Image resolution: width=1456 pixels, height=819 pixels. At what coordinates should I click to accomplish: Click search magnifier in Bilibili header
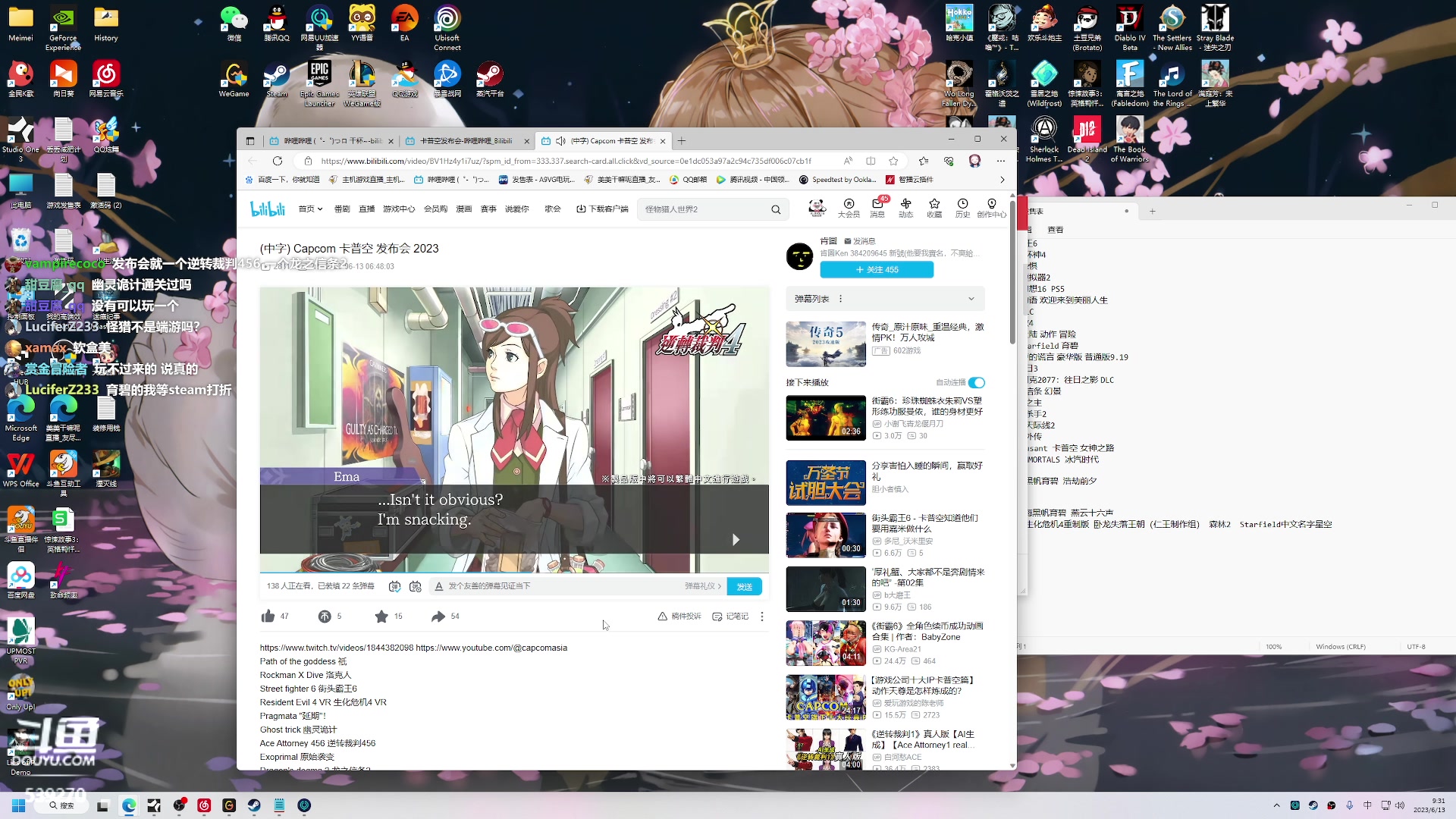[x=776, y=209]
